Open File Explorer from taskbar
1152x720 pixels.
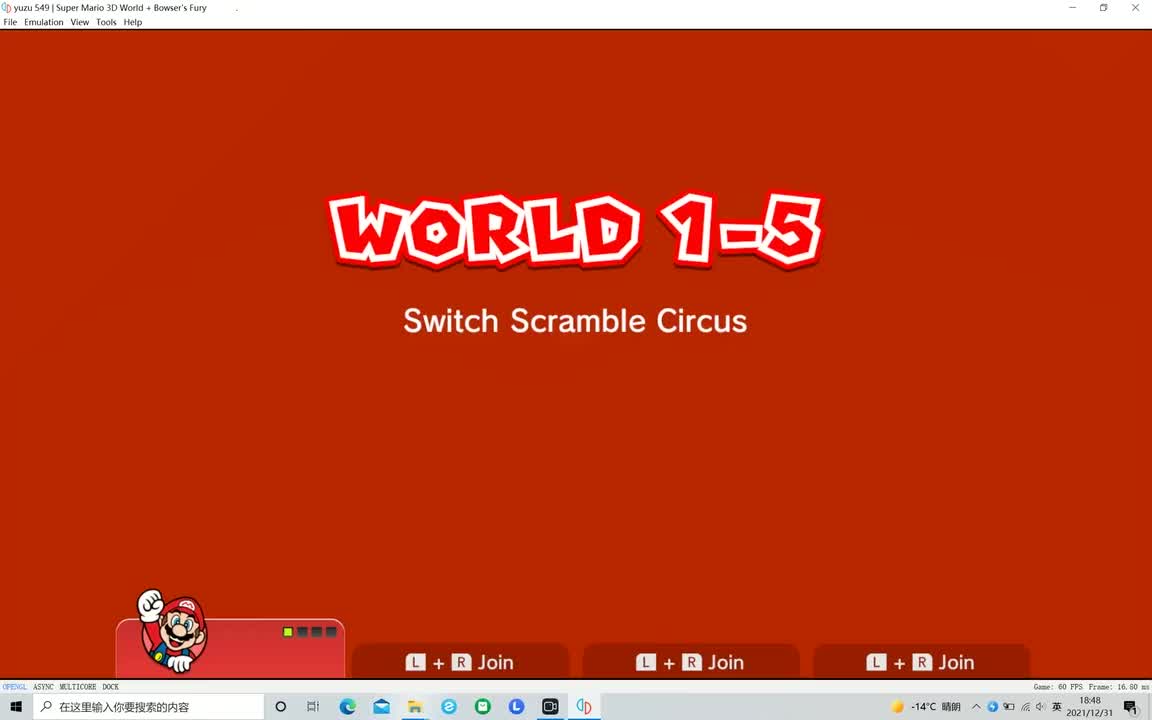(415, 706)
